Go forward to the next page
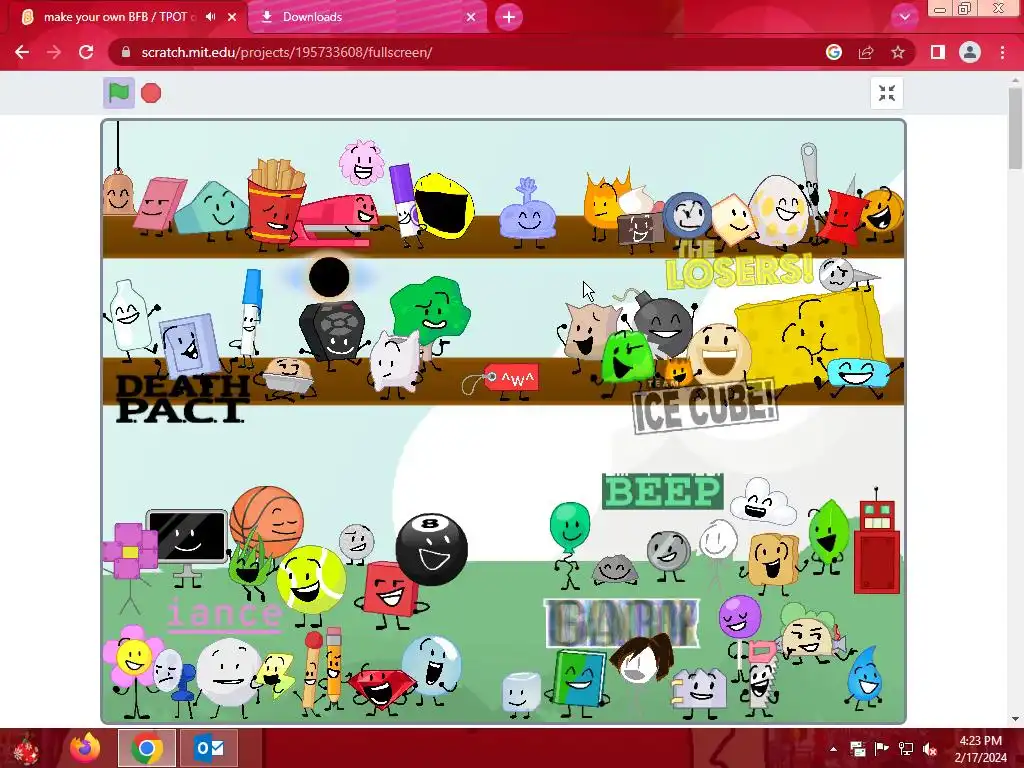Screen dimensions: 1024x768 click(x=54, y=52)
